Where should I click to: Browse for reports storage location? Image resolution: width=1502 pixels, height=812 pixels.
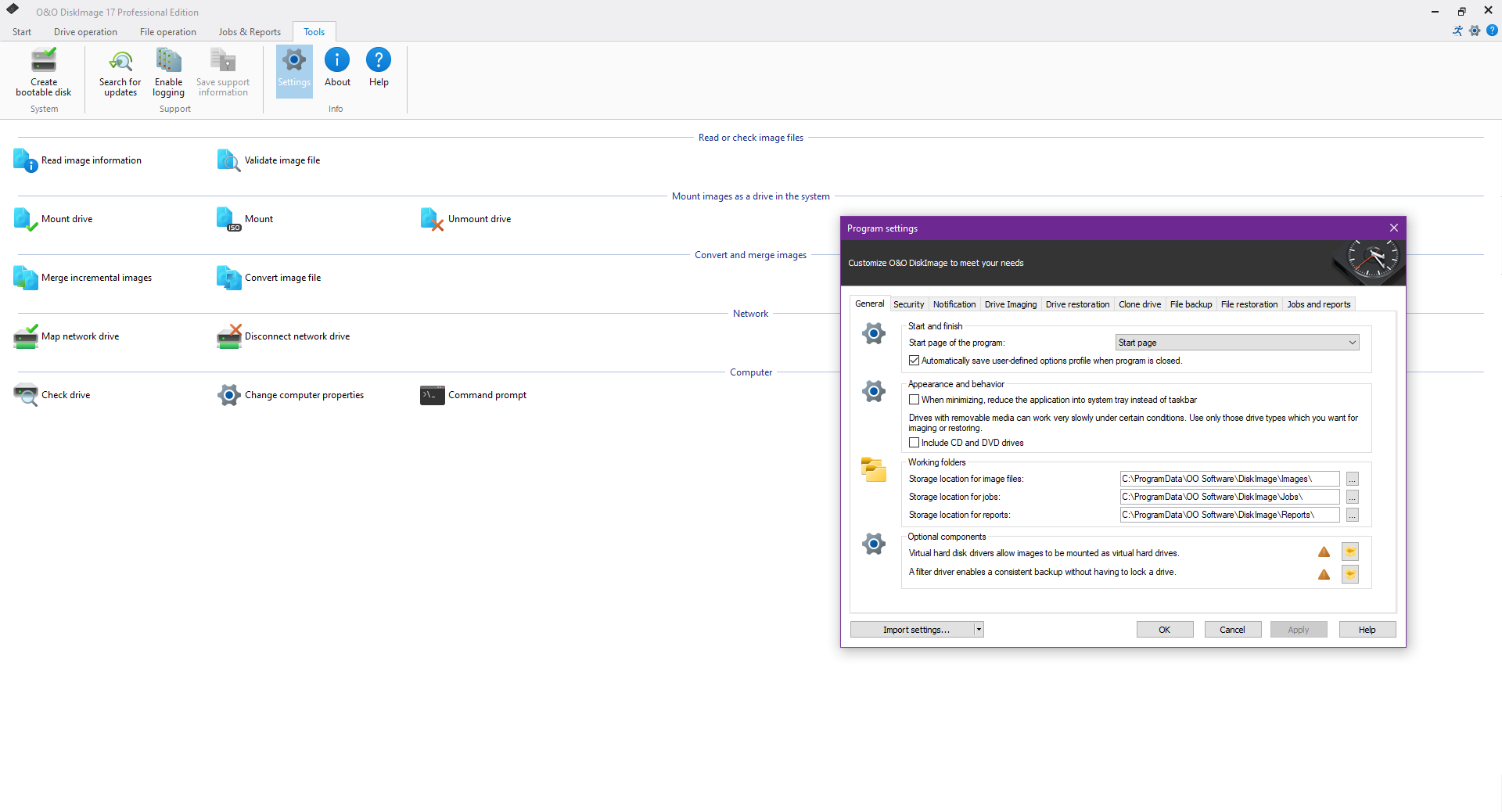1352,515
